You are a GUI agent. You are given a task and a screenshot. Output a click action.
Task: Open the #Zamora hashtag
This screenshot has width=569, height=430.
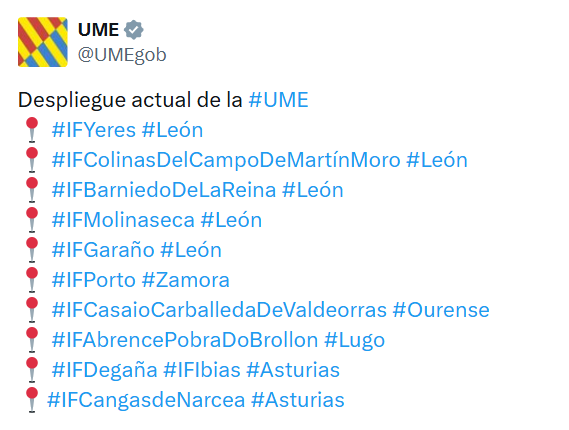click(186, 280)
